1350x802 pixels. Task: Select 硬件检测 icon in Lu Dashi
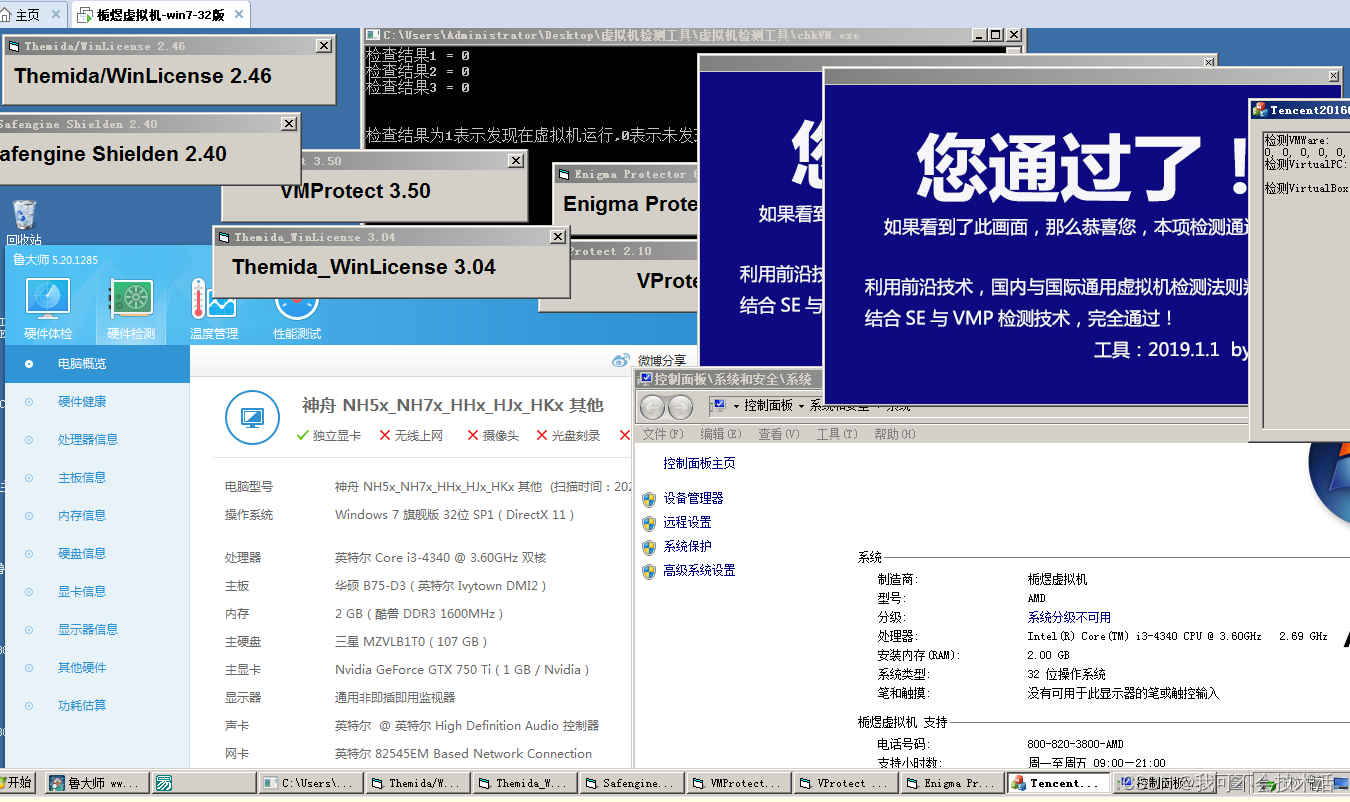coord(131,300)
